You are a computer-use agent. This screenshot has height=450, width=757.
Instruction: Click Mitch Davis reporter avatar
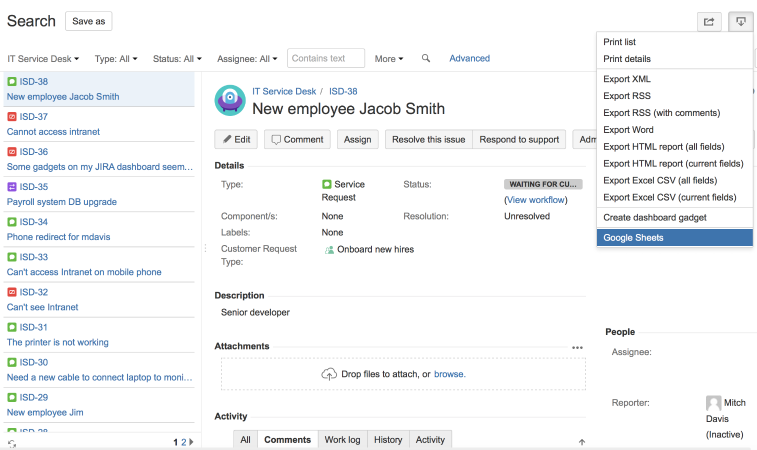click(x=714, y=403)
